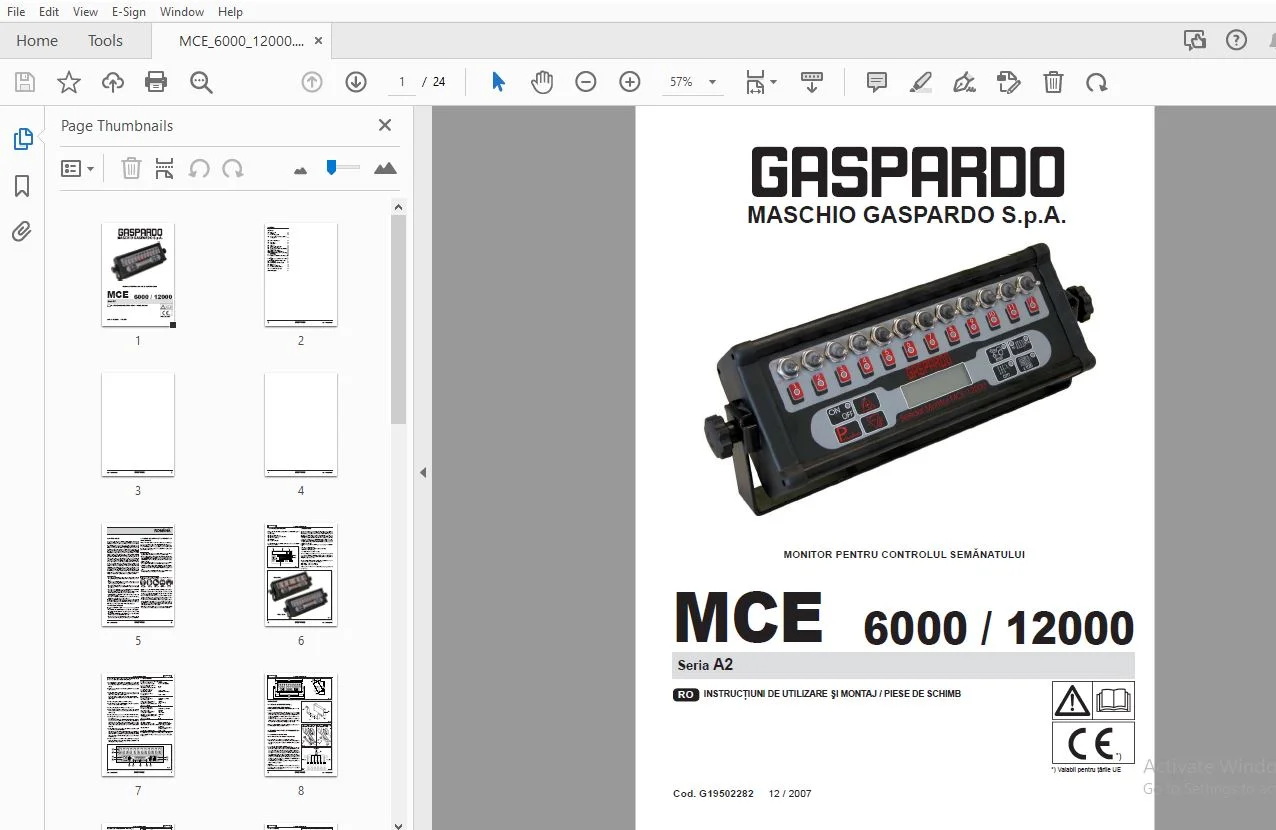Click the Save file icon
Viewport: 1276px width, 830px height.
(x=25, y=82)
